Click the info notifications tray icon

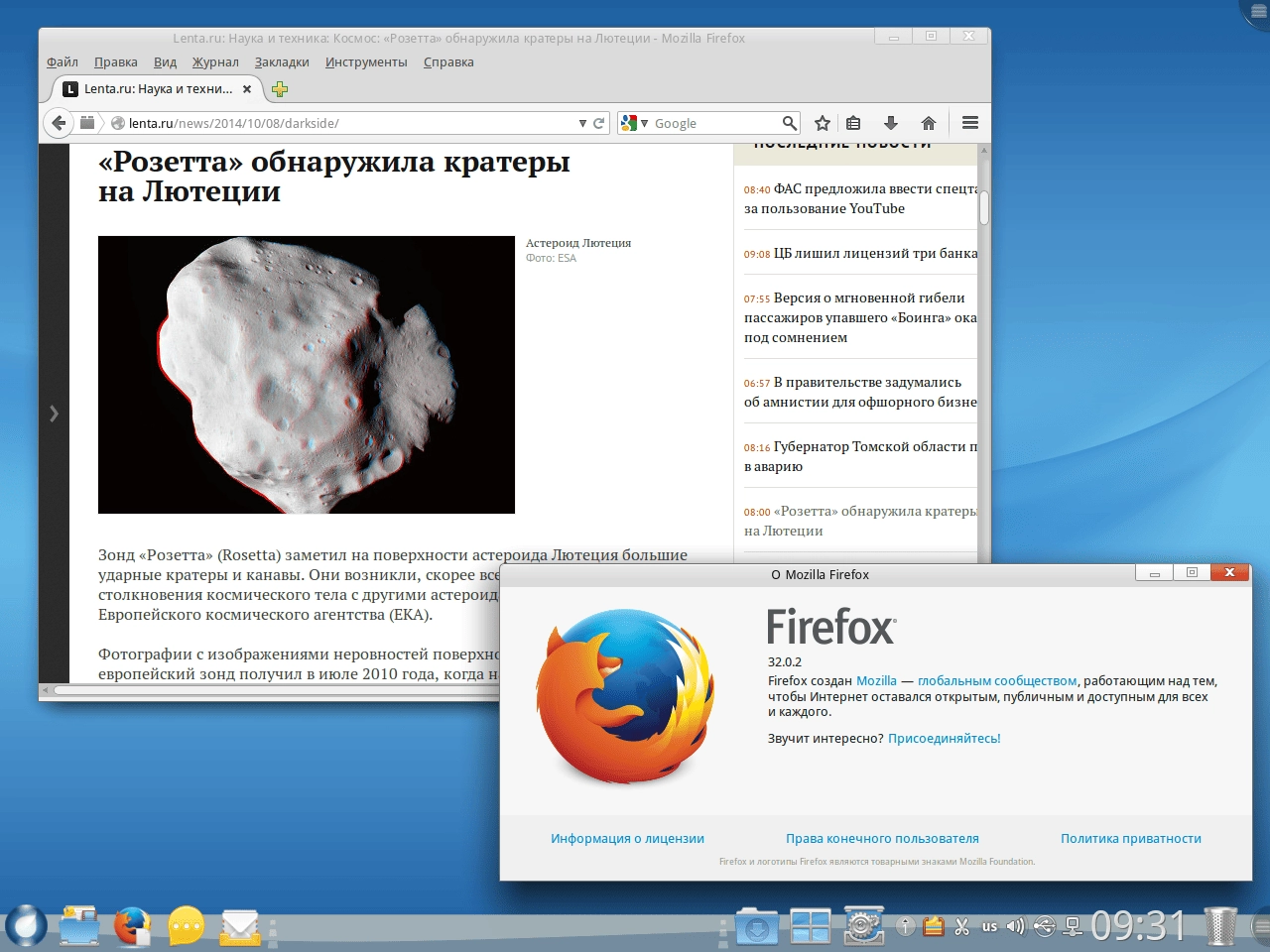[905, 926]
